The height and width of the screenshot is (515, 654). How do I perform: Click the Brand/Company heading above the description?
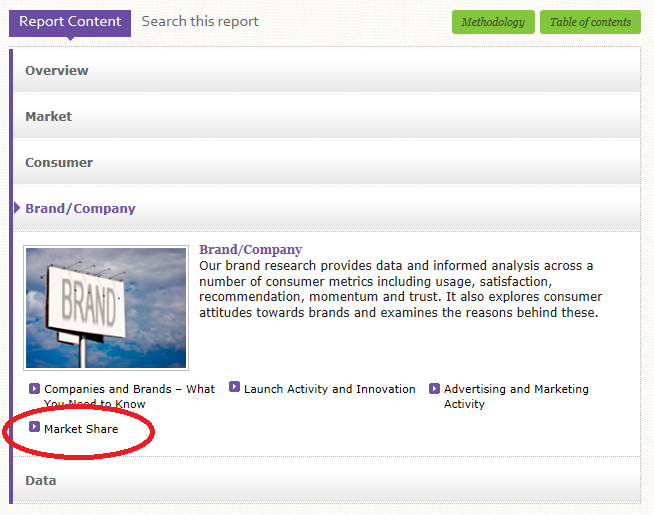click(250, 249)
